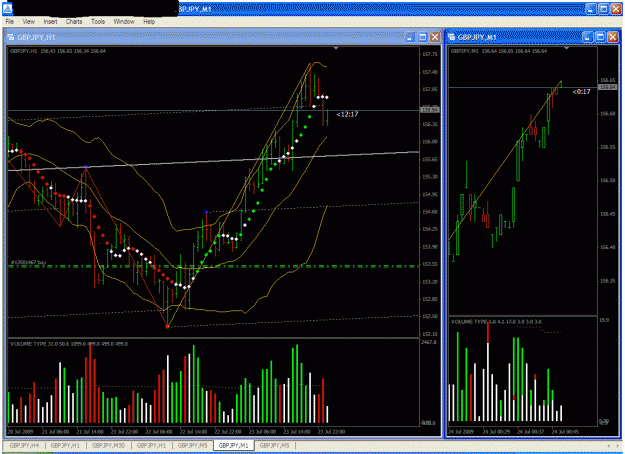Viewport: 625px width, 454px height.
Task: Click the GBPJPY,M1 OHLC header text
Action: coord(499,51)
